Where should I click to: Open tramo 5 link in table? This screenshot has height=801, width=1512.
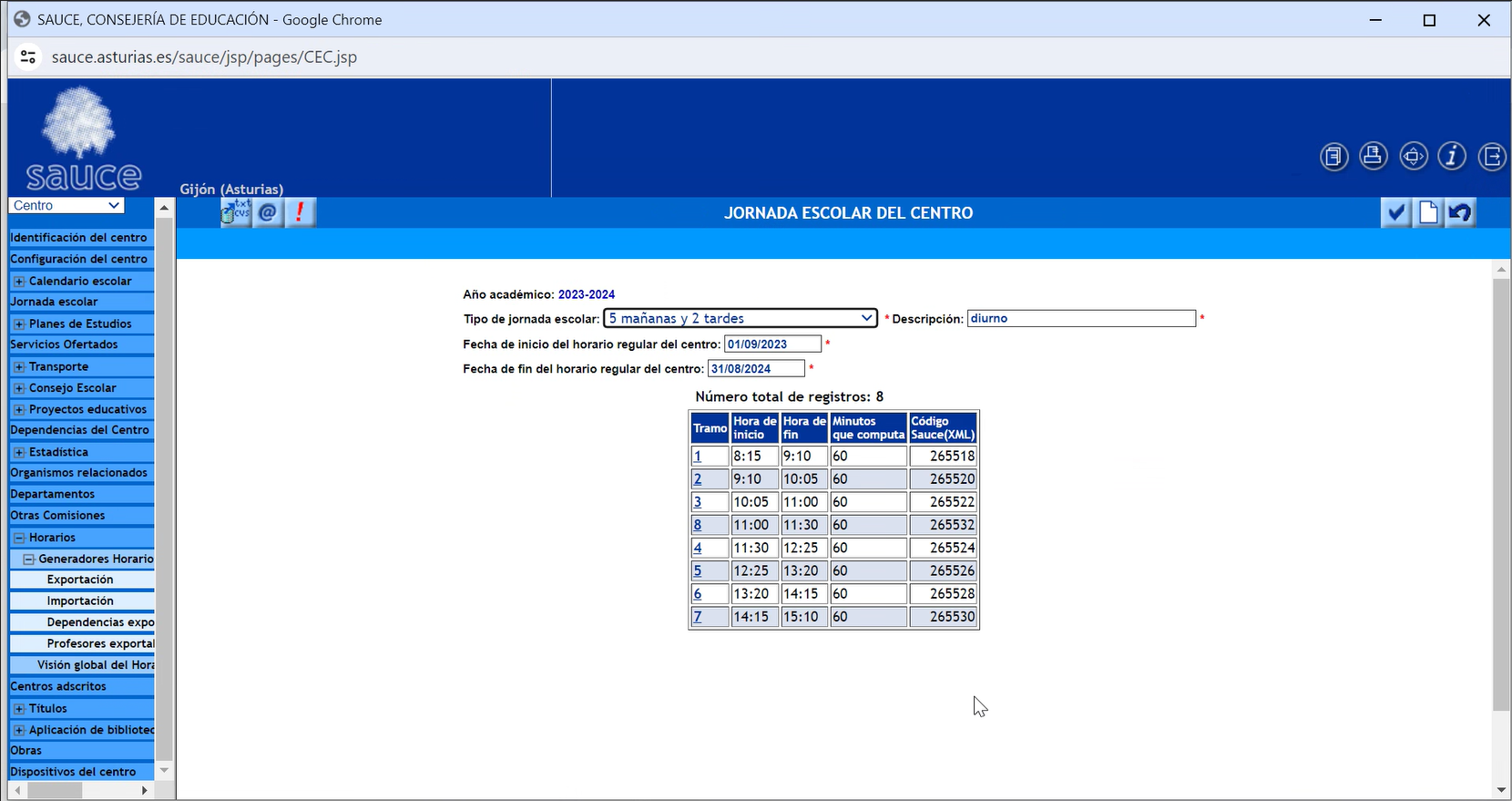(697, 570)
